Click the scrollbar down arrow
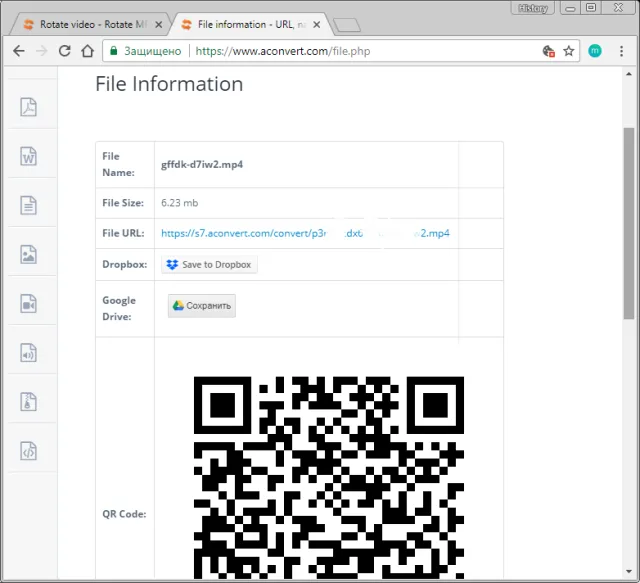Screen dimensions: 640x583 click(x=629, y=572)
